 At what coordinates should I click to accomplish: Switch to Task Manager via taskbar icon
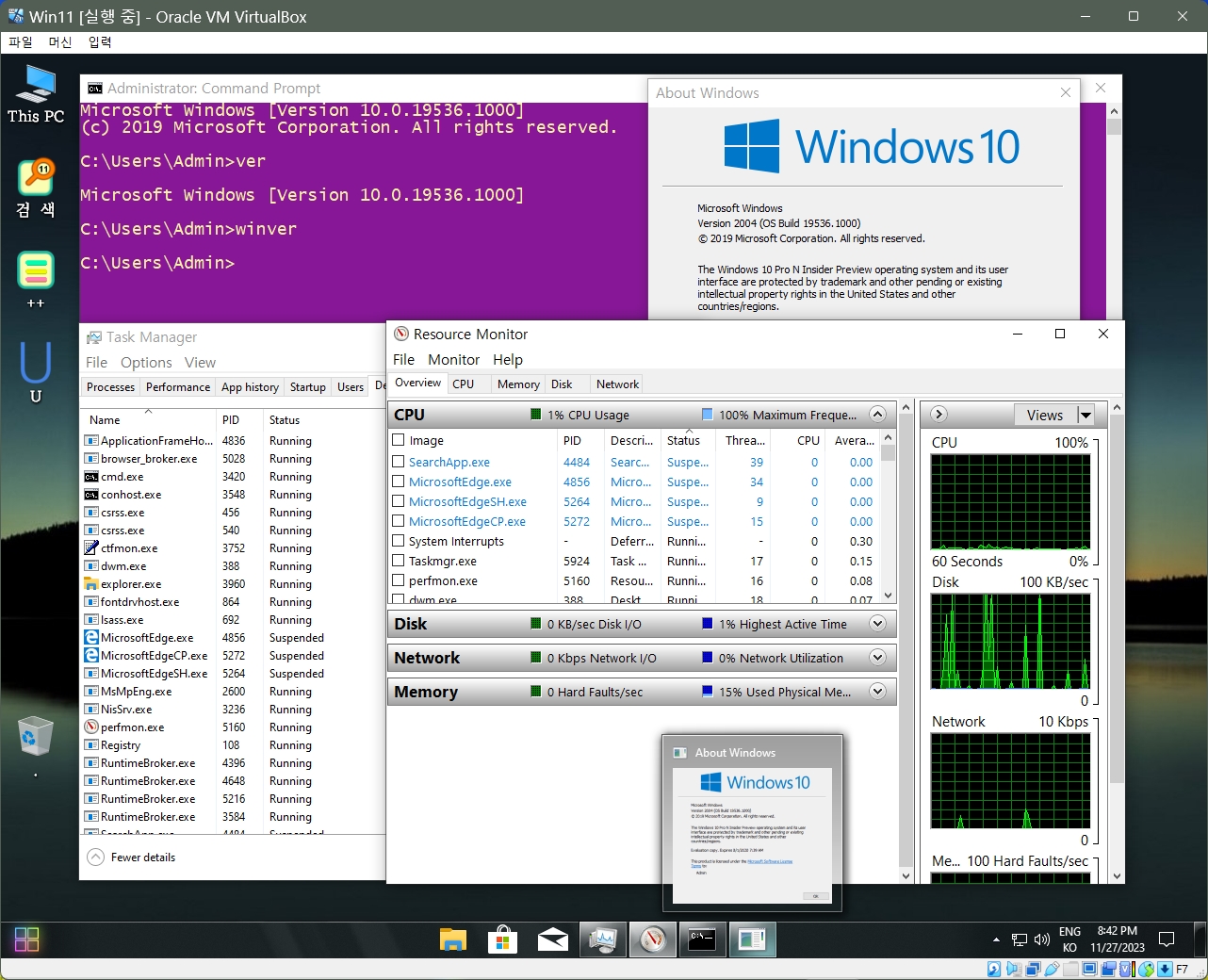[603, 939]
